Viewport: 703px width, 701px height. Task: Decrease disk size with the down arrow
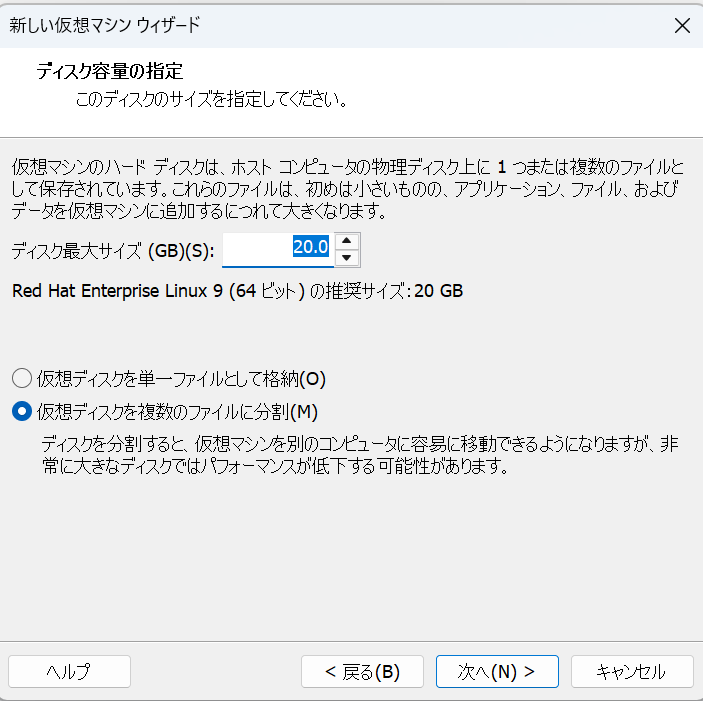(x=346, y=258)
